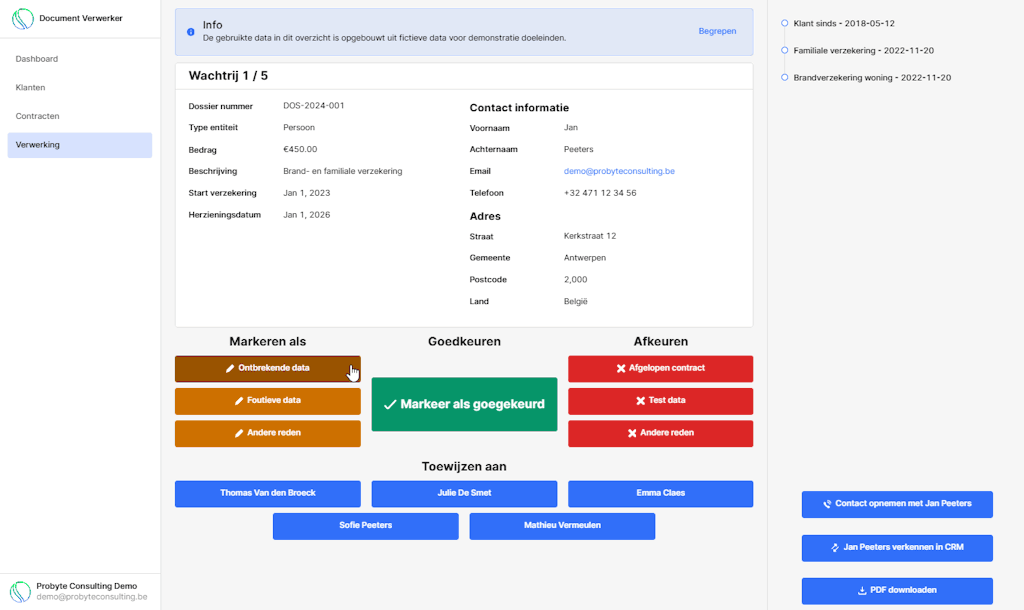The height and width of the screenshot is (610, 1024).
Task: Click the Probyte Consulting Demo avatar icon
Action: pos(21,591)
